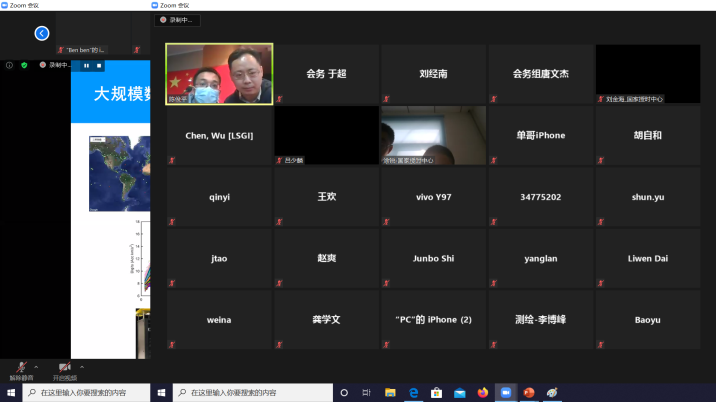
Task: Click the 录制中 recording indicator in gallery window
Action: pos(179,20)
